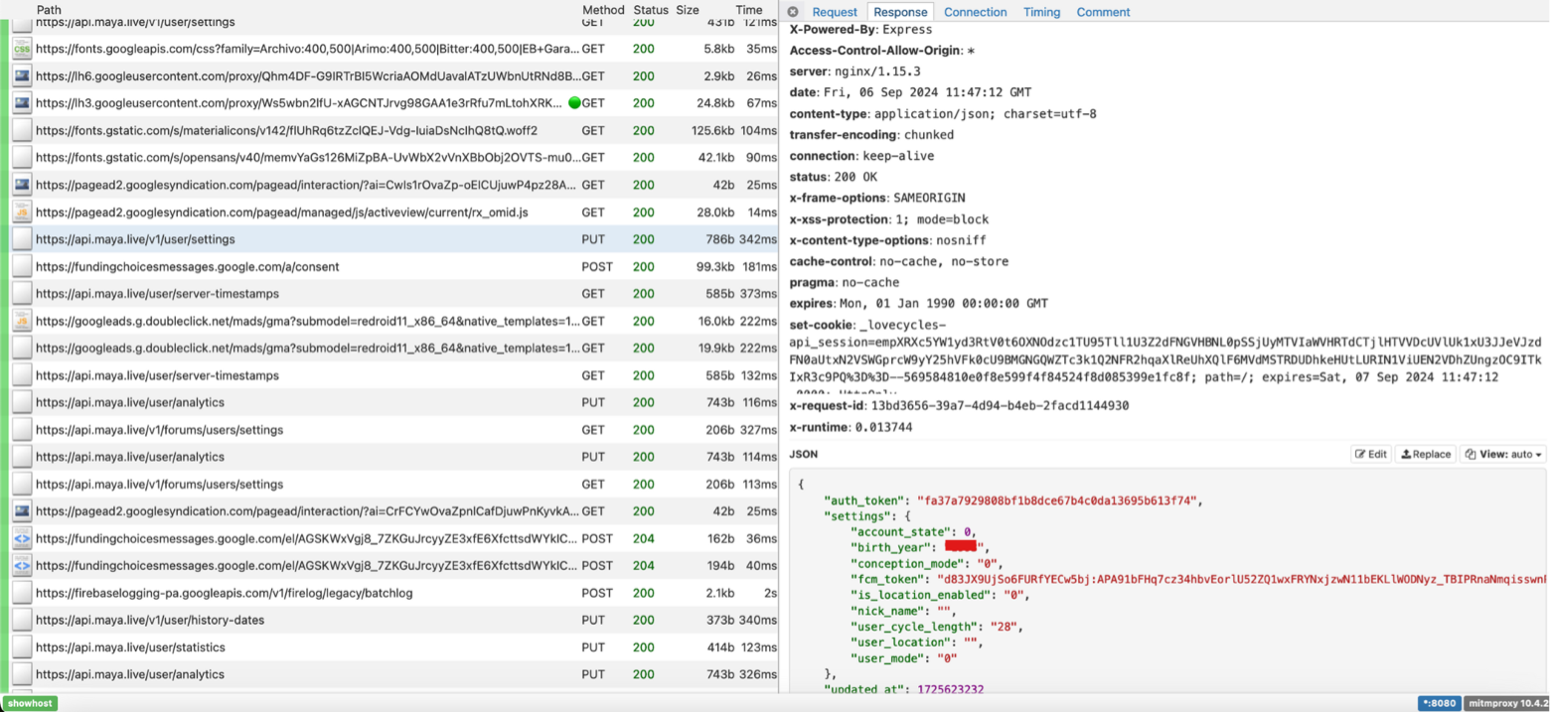
Task: Sort flows by the Size column
Action: click(x=687, y=9)
